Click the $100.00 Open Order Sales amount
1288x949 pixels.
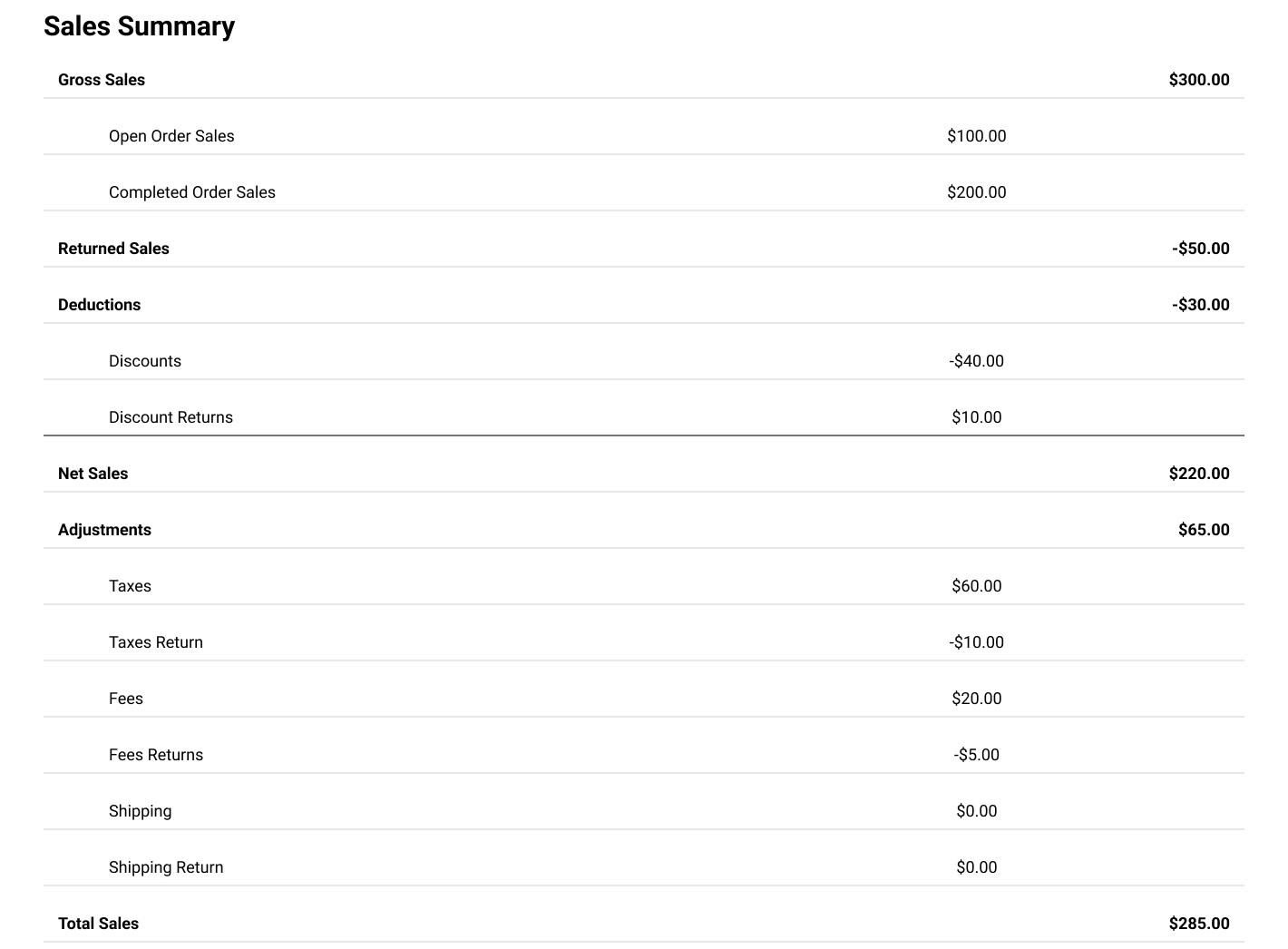click(x=977, y=136)
